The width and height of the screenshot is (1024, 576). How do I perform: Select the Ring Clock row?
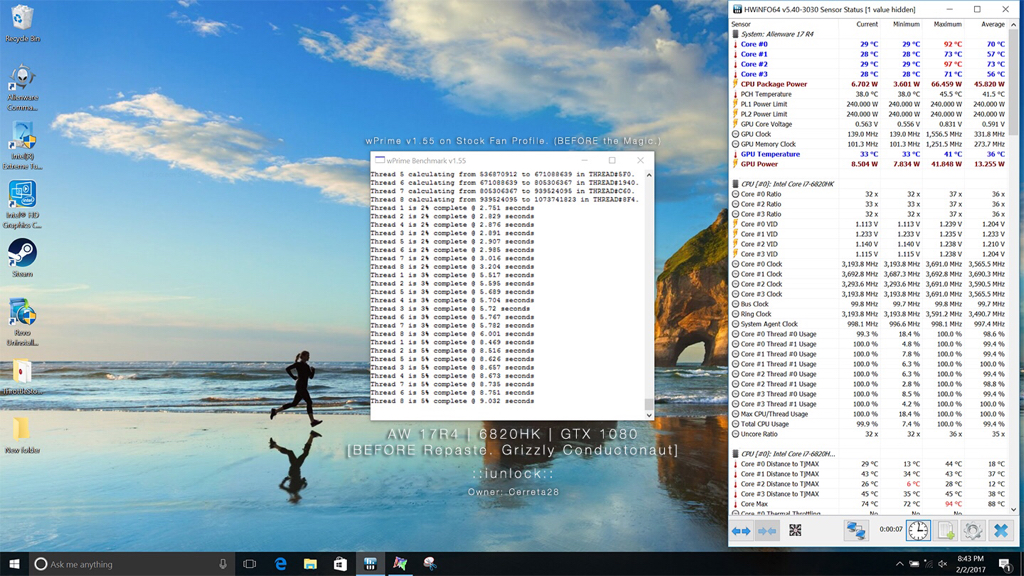pyautogui.click(x=869, y=314)
